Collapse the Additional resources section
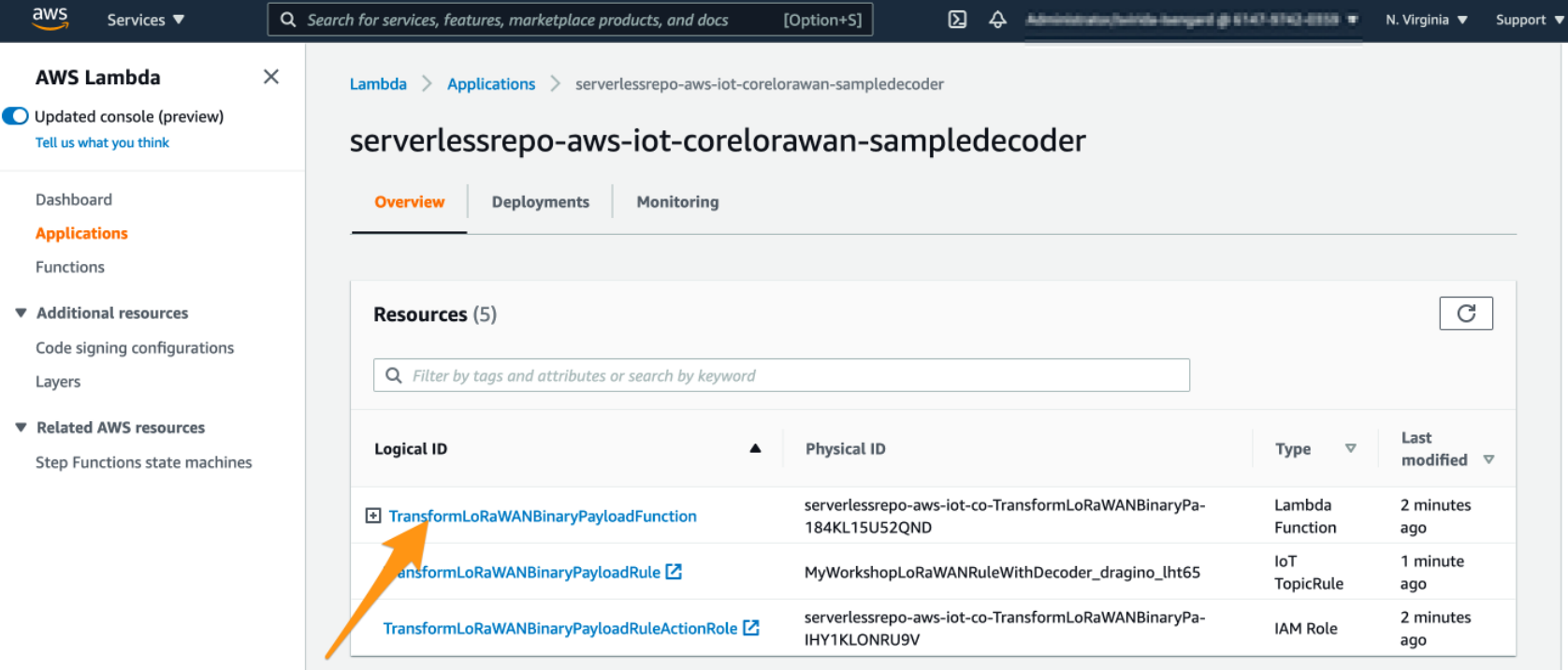This screenshot has width=1568, height=670. [21, 313]
